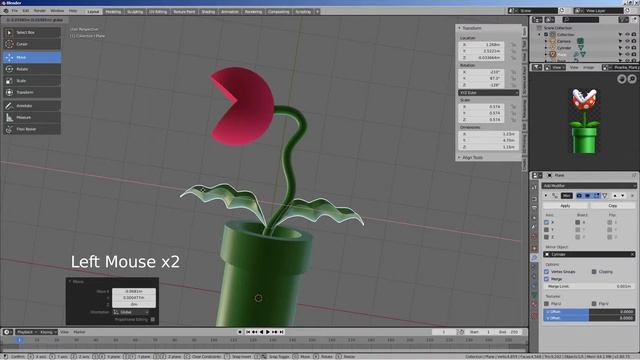Select the Annotate tool
Viewport: 640px width, 360px height.
(32, 106)
